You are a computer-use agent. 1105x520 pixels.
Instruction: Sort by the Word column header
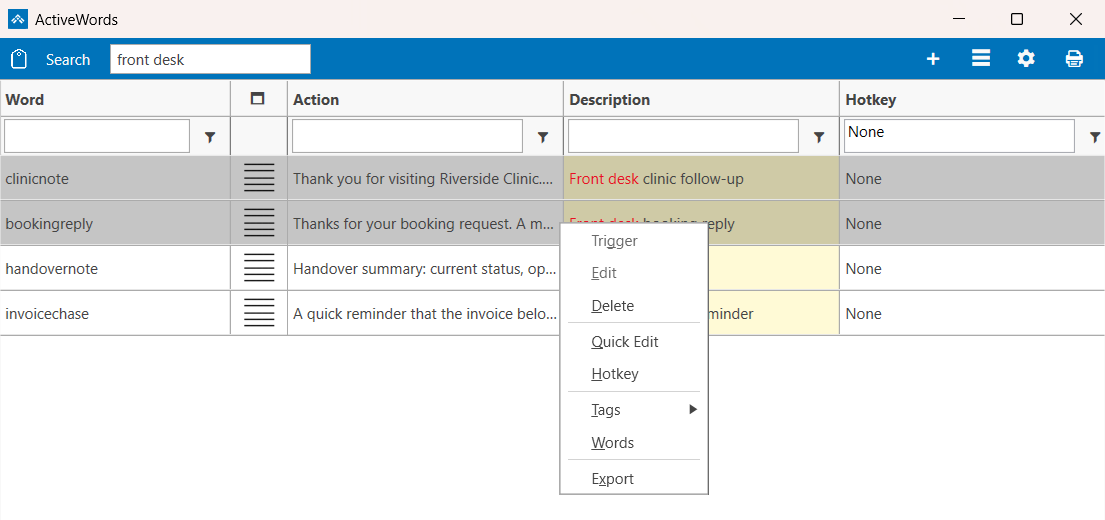pos(115,99)
